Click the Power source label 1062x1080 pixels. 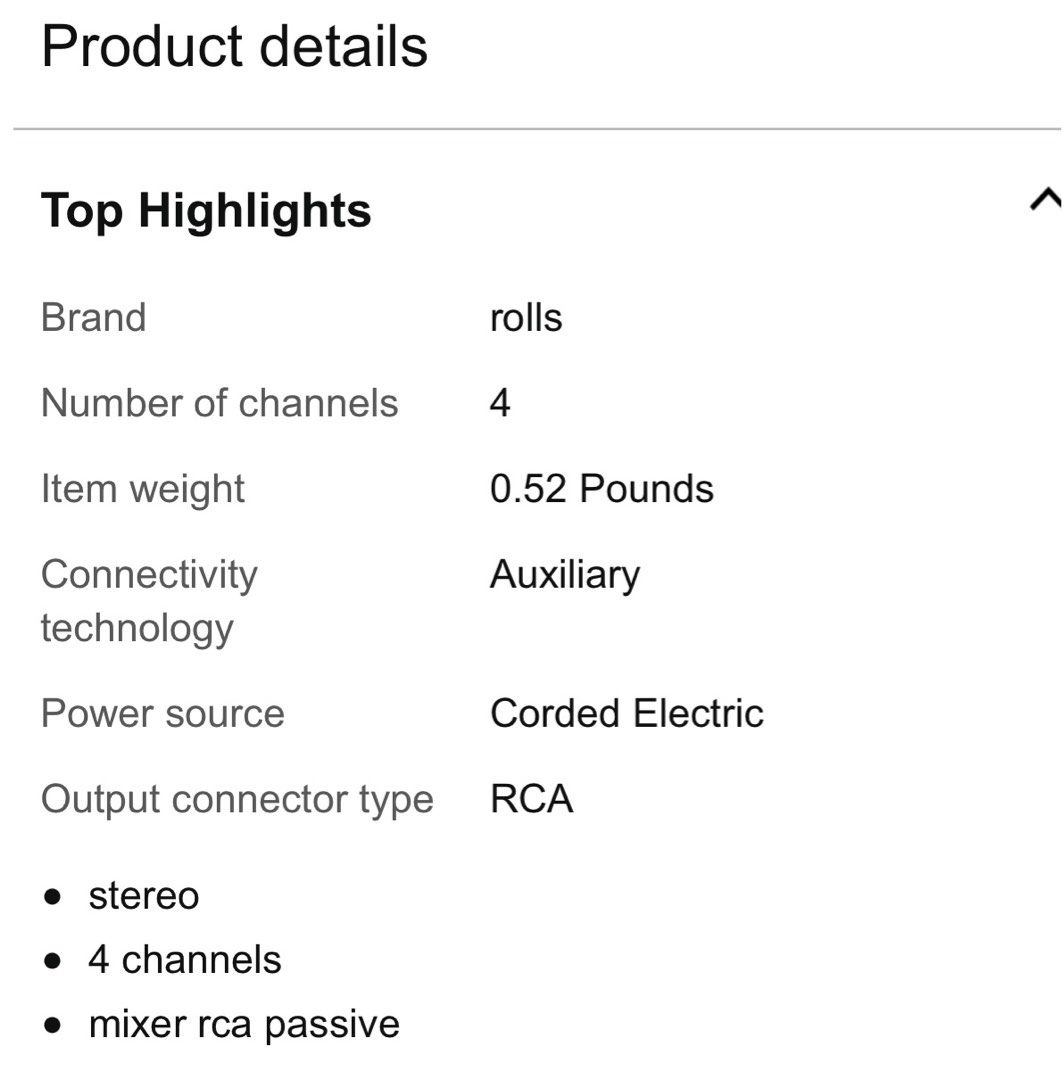(x=162, y=714)
